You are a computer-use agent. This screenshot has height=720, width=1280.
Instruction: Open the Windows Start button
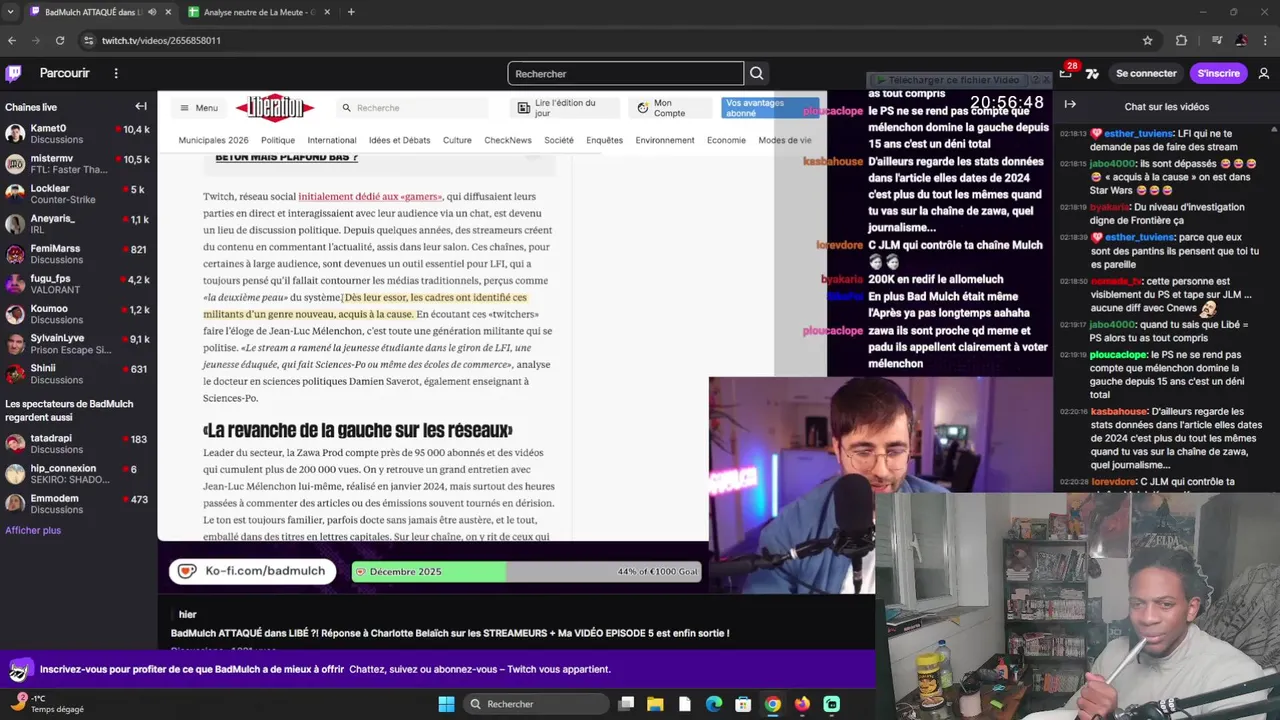click(x=446, y=704)
